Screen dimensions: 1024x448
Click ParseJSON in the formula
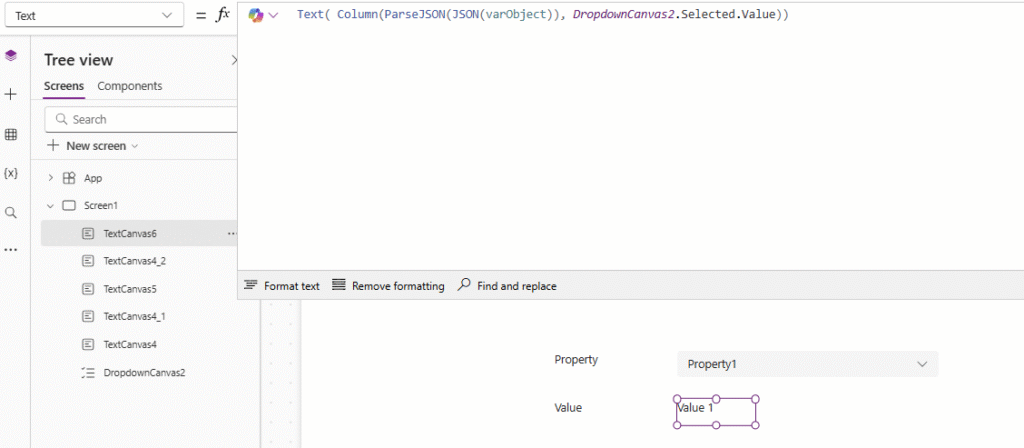pos(414,15)
